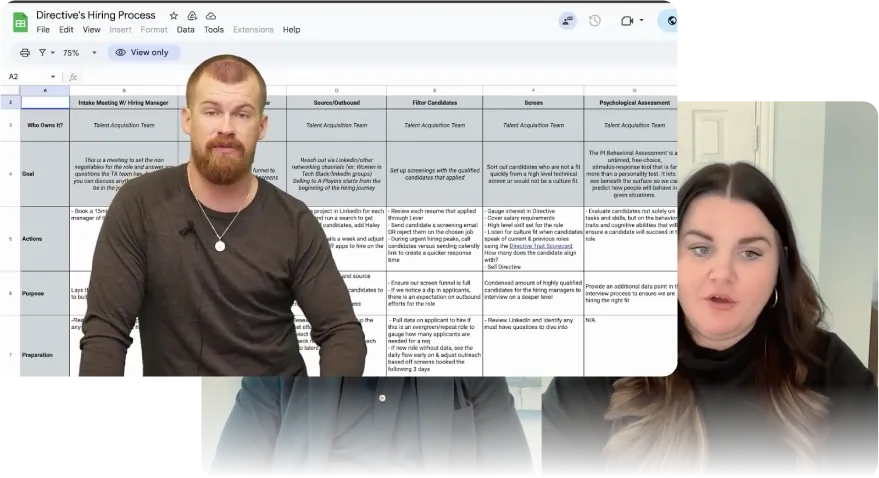Click the Directive's Hiring Process title
Screen dimensions: 879x478
click(96, 15)
